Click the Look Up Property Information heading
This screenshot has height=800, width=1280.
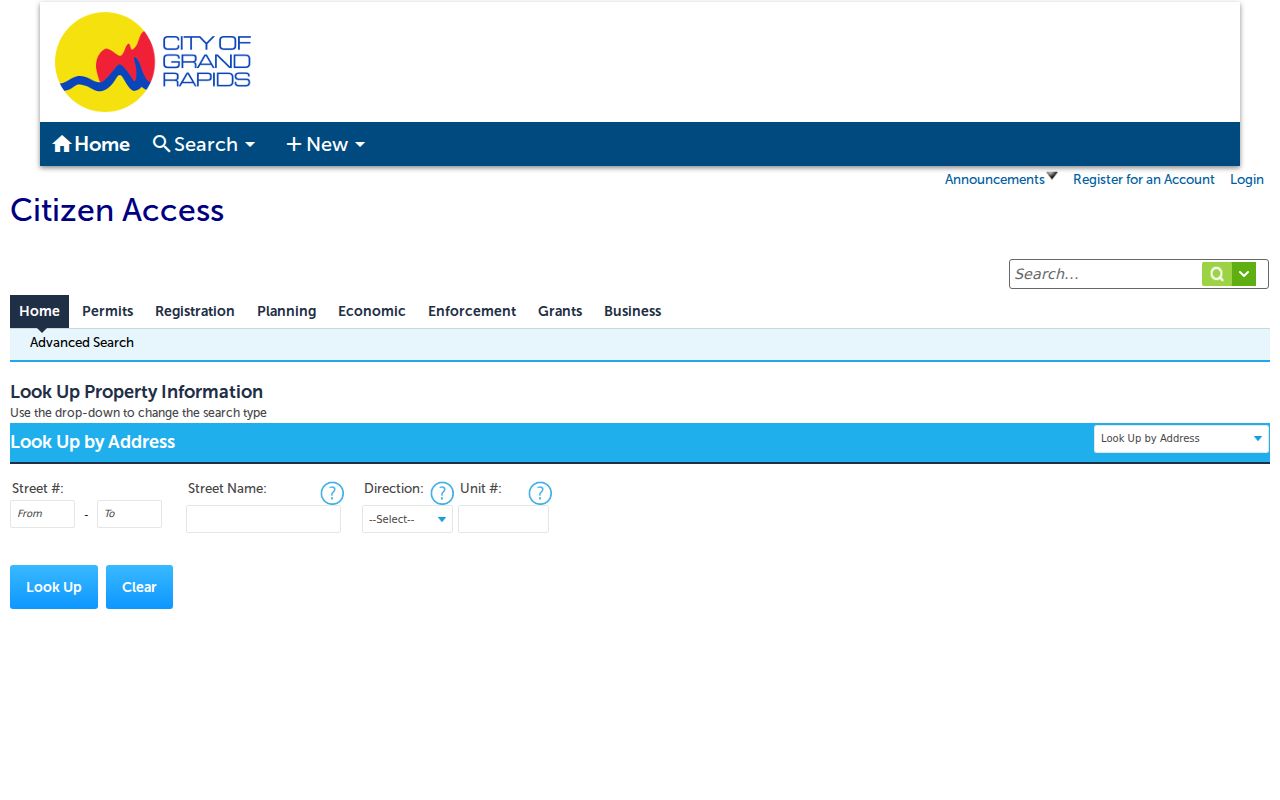(136, 391)
